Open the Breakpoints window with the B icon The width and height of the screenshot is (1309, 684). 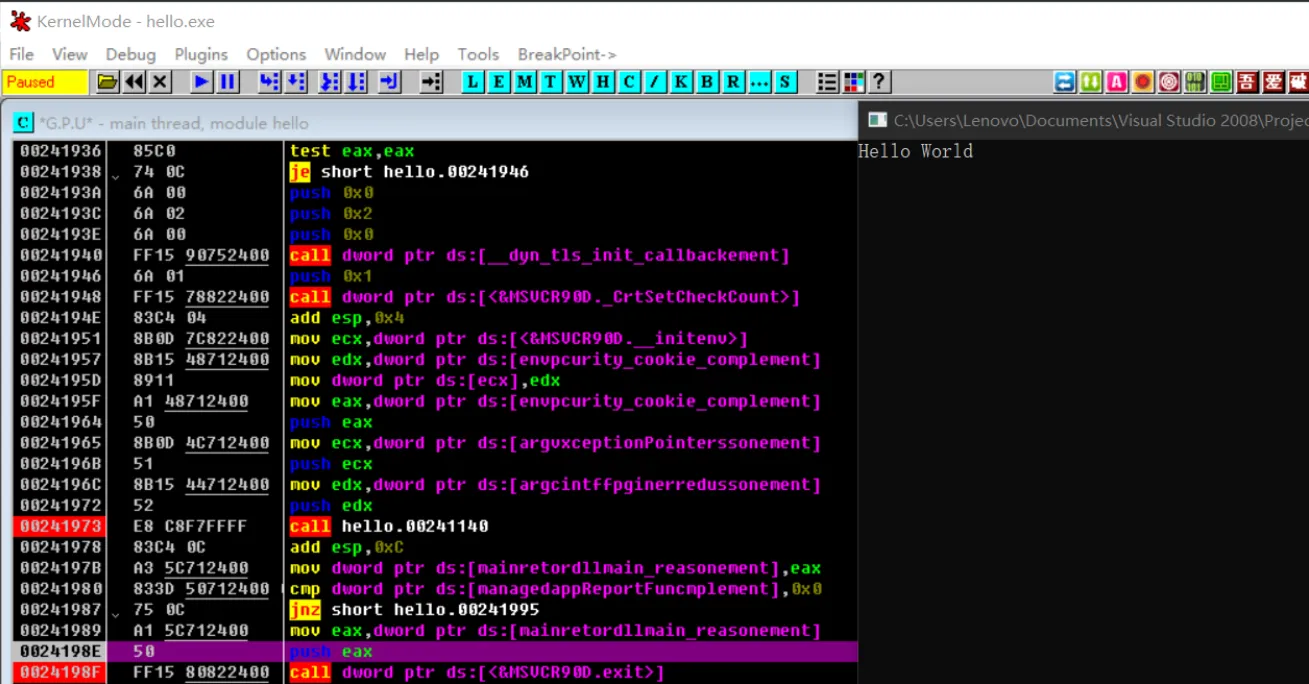[706, 82]
